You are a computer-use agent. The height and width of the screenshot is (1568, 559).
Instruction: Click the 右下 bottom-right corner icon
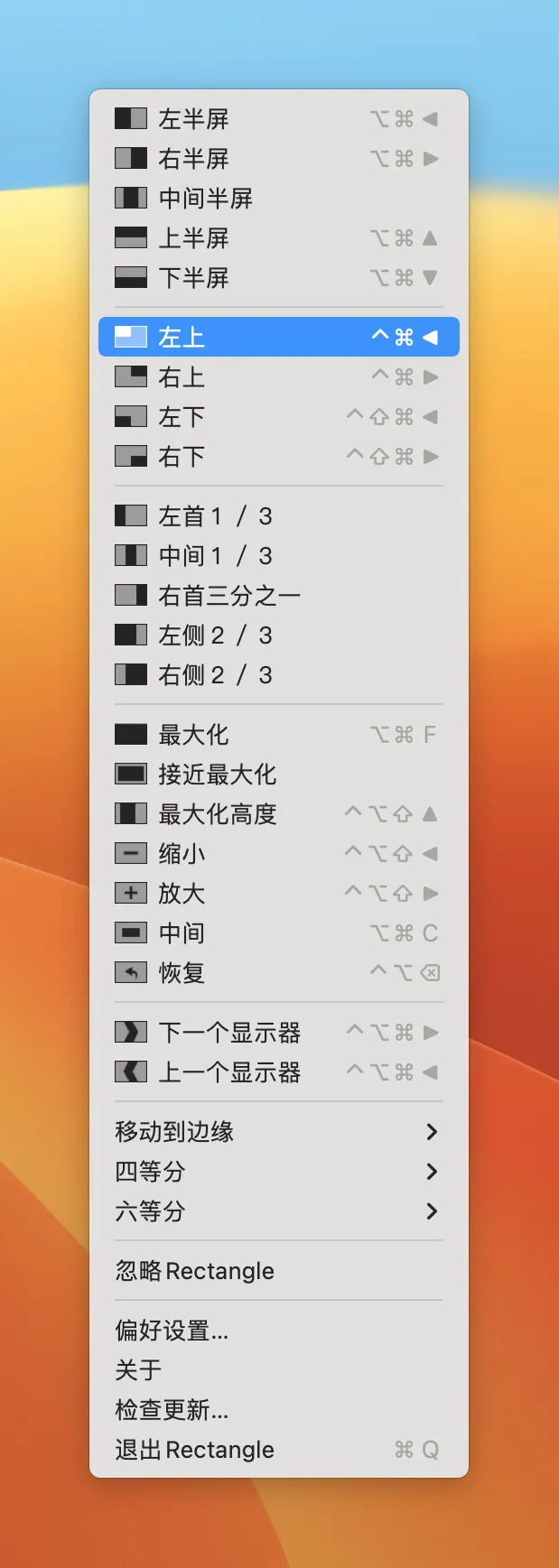(x=130, y=456)
